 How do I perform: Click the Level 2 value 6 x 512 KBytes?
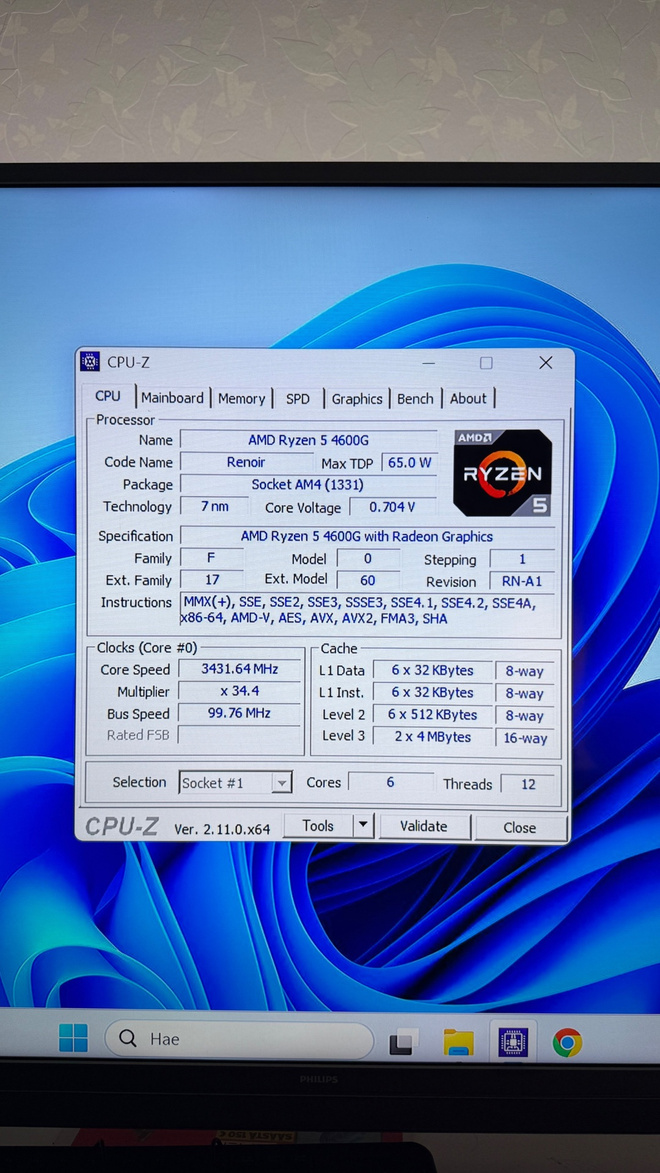433,714
